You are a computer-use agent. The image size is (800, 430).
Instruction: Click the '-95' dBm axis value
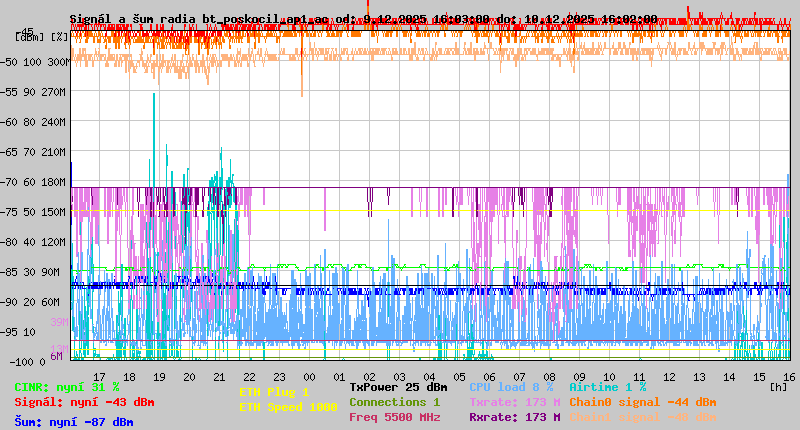click(x=9, y=332)
